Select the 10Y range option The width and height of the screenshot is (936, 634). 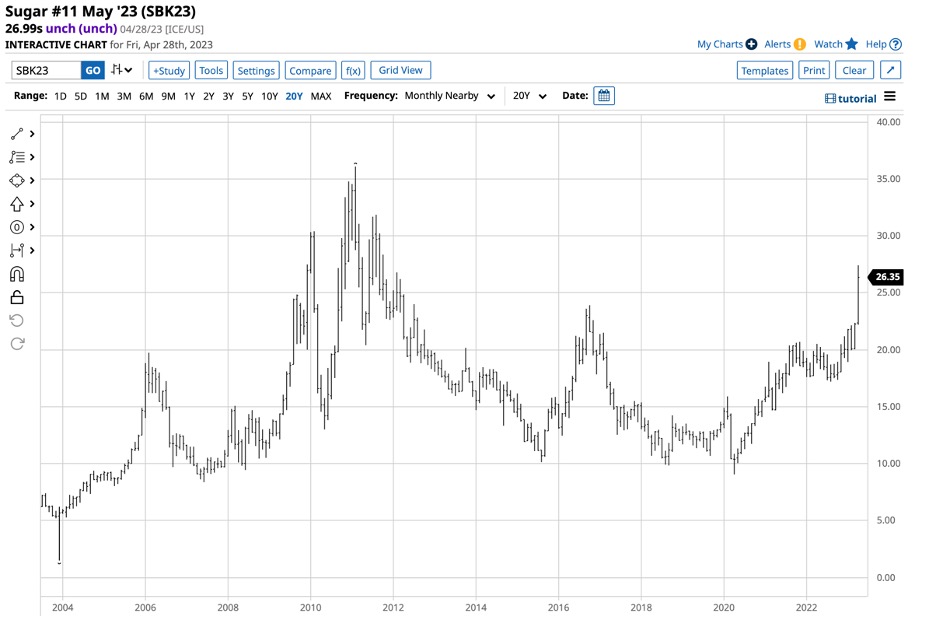tap(269, 96)
